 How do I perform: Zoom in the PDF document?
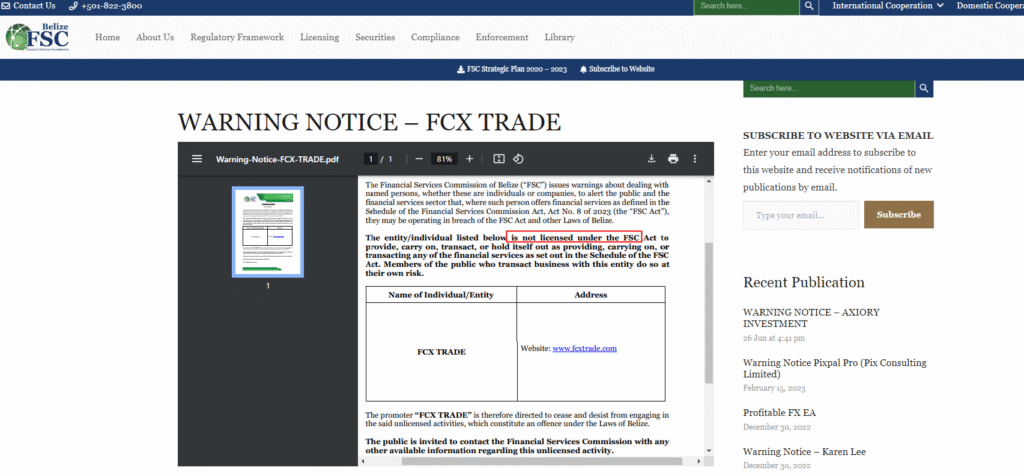click(x=470, y=159)
